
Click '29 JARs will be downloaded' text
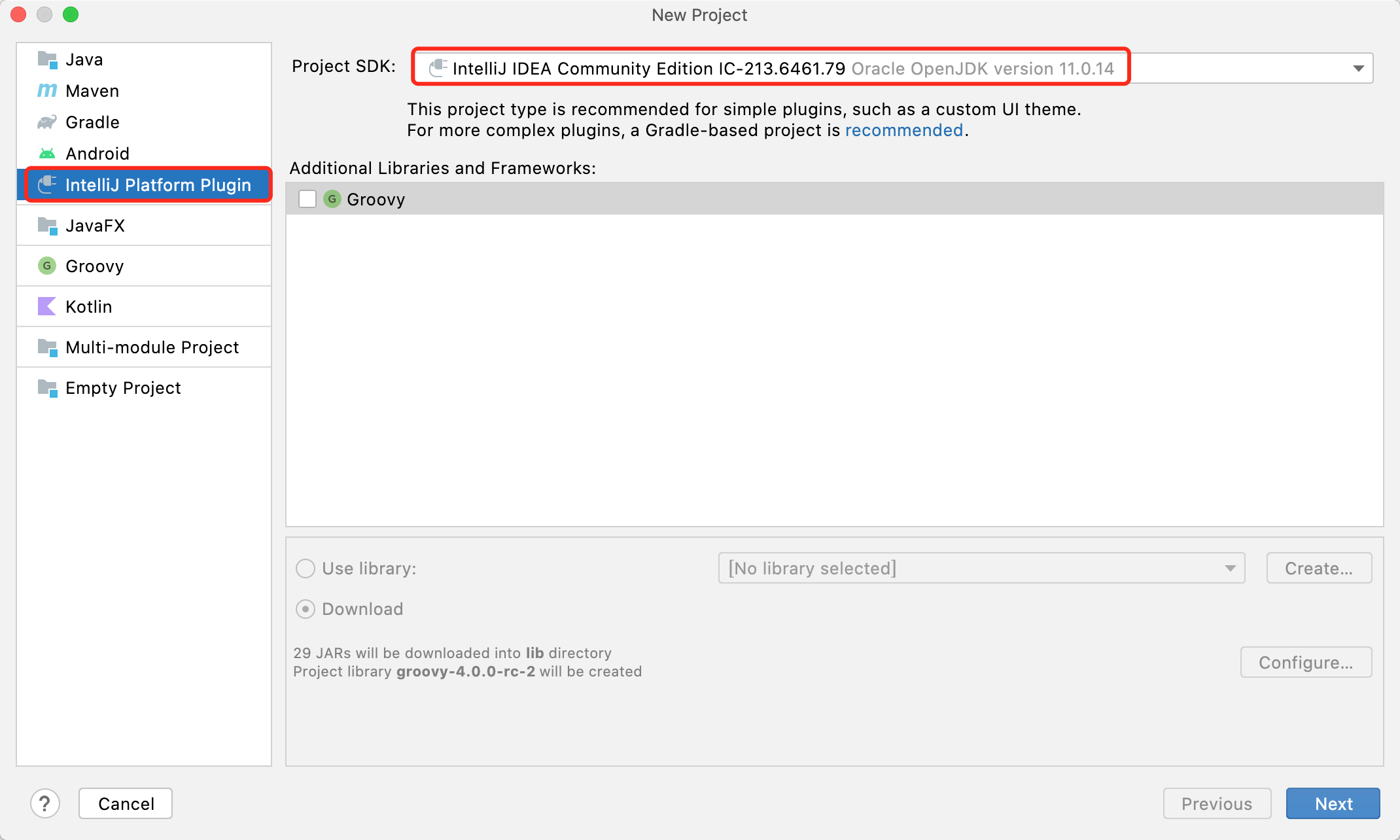click(x=452, y=653)
